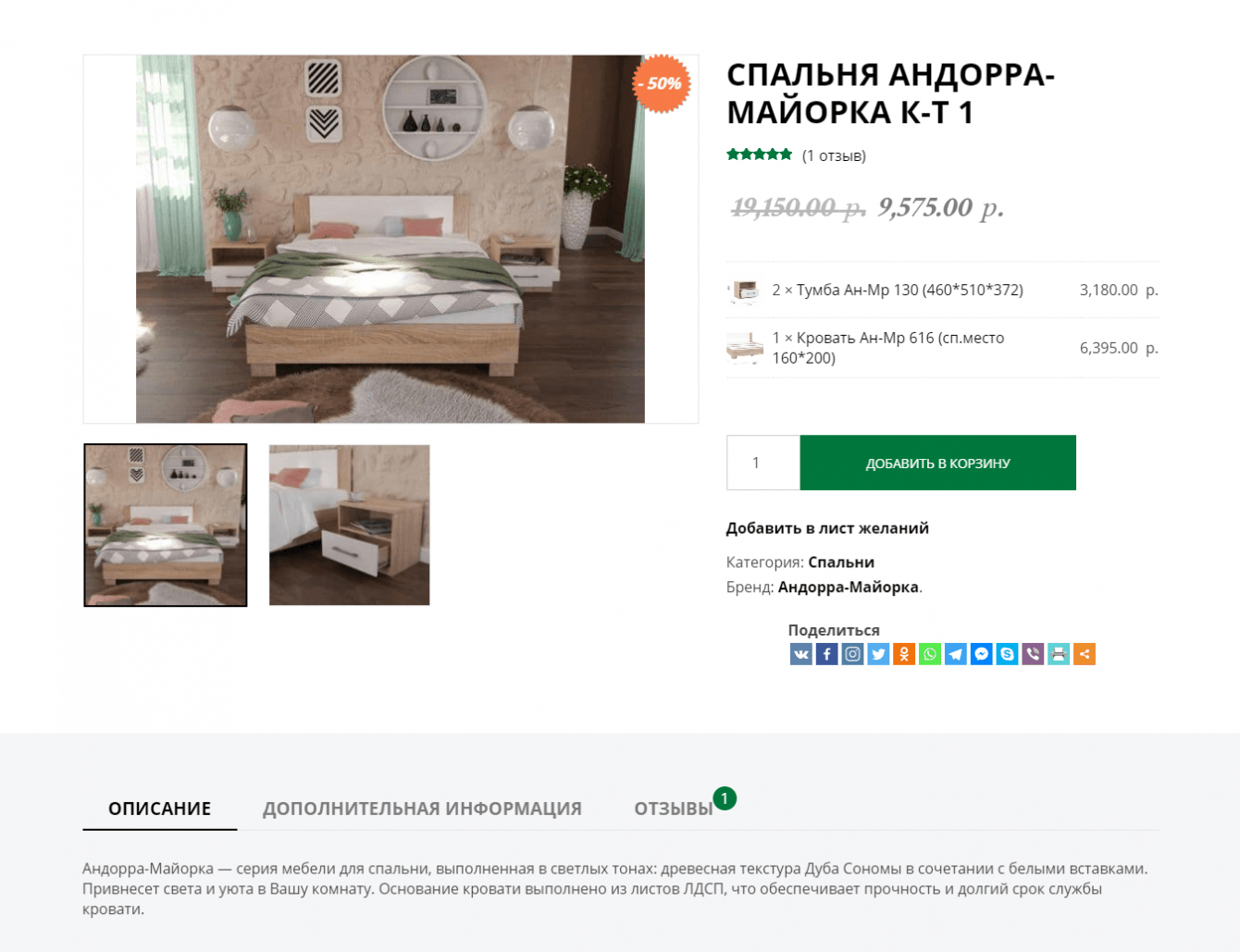Open the Спальни category link

pyautogui.click(x=841, y=562)
